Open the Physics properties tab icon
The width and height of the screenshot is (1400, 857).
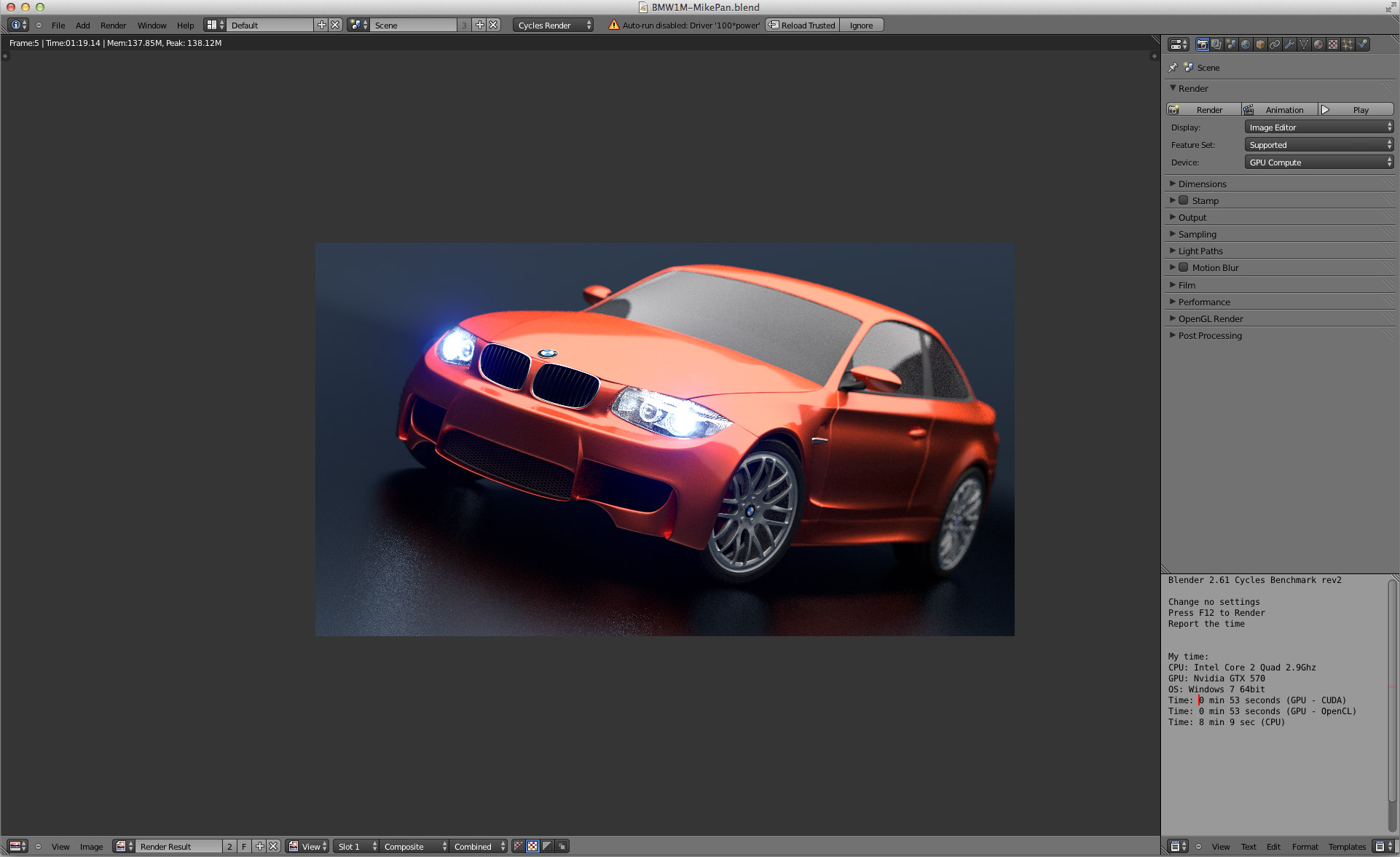pyautogui.click(x=1362, y=44)
